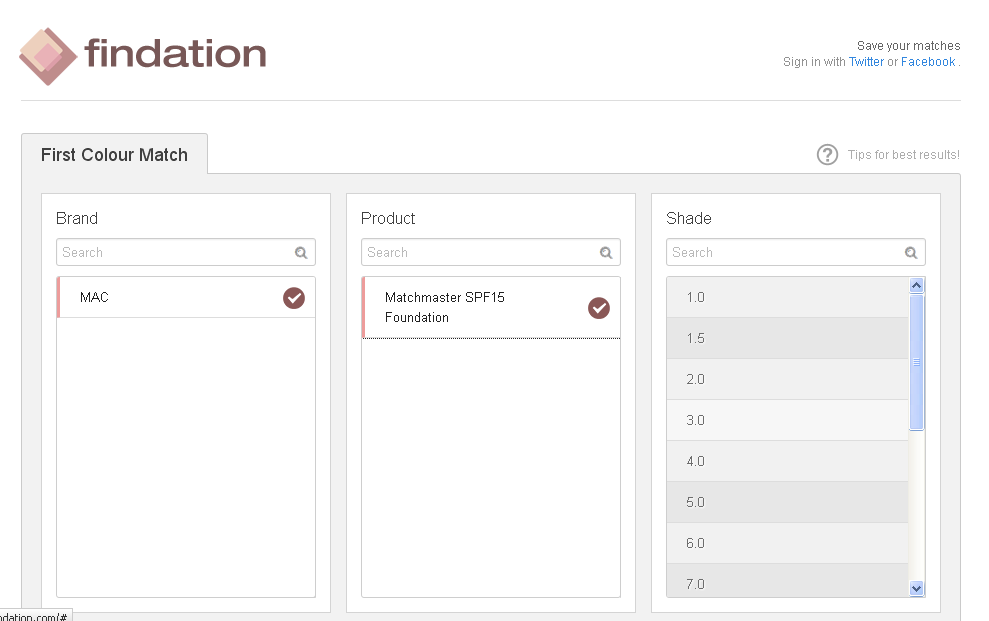Open the question mark help icon
The image size is (989, 621).
[828, 154]
